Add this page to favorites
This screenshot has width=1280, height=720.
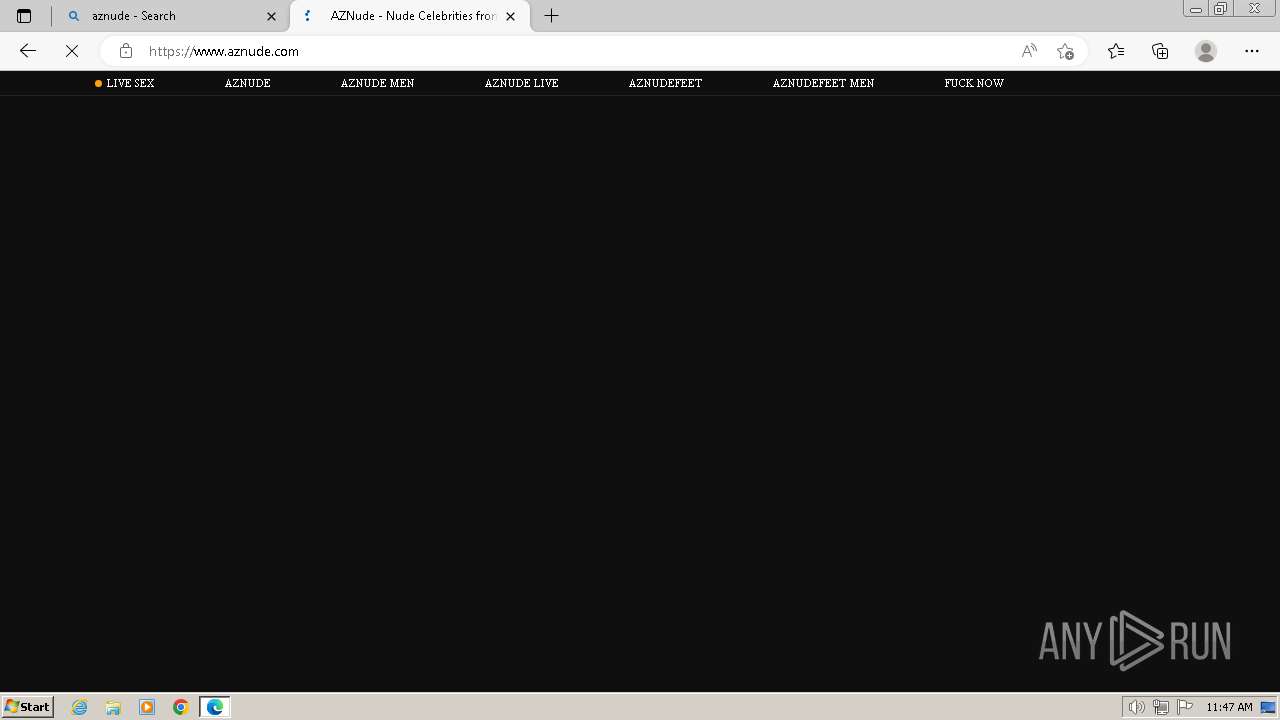coord(1065,51)
